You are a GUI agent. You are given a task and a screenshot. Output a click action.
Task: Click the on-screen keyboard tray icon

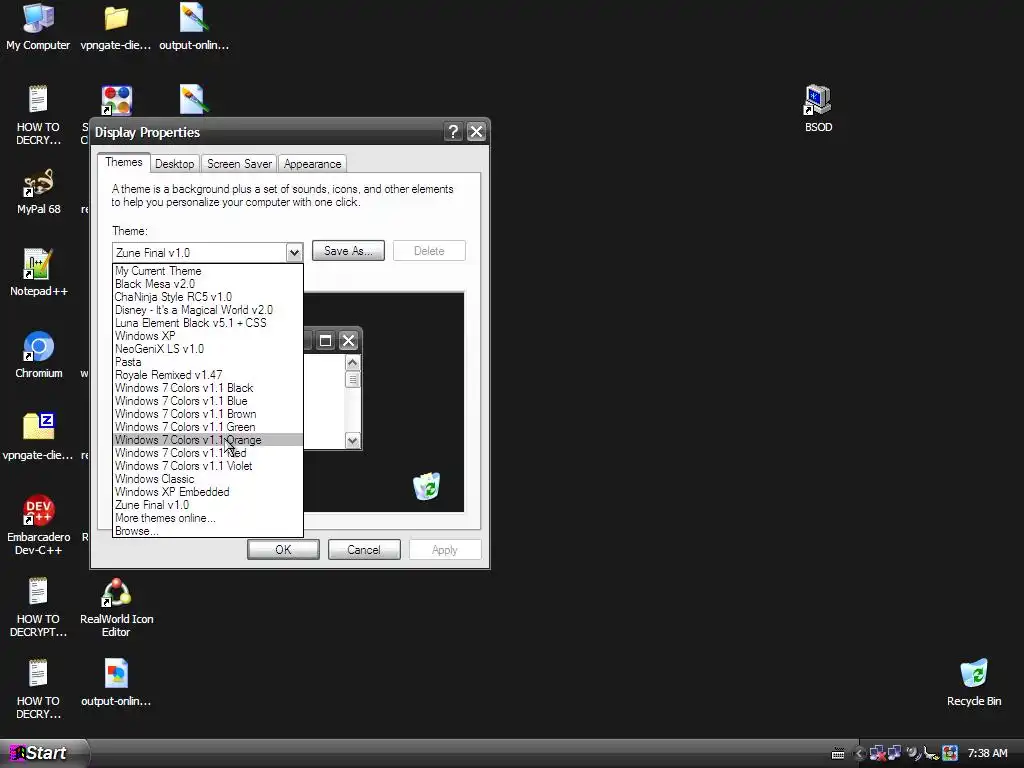coord(838,754)
